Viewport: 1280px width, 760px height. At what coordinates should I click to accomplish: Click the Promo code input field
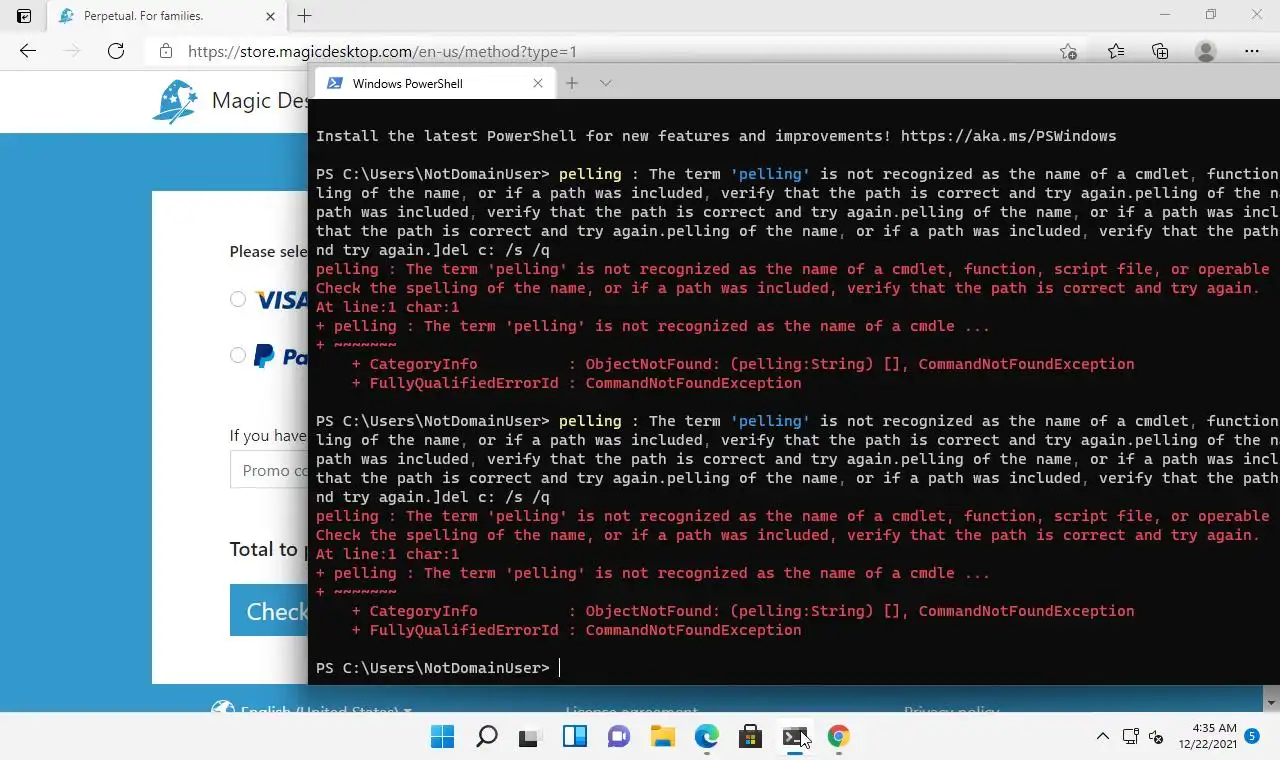click(269, 470)
